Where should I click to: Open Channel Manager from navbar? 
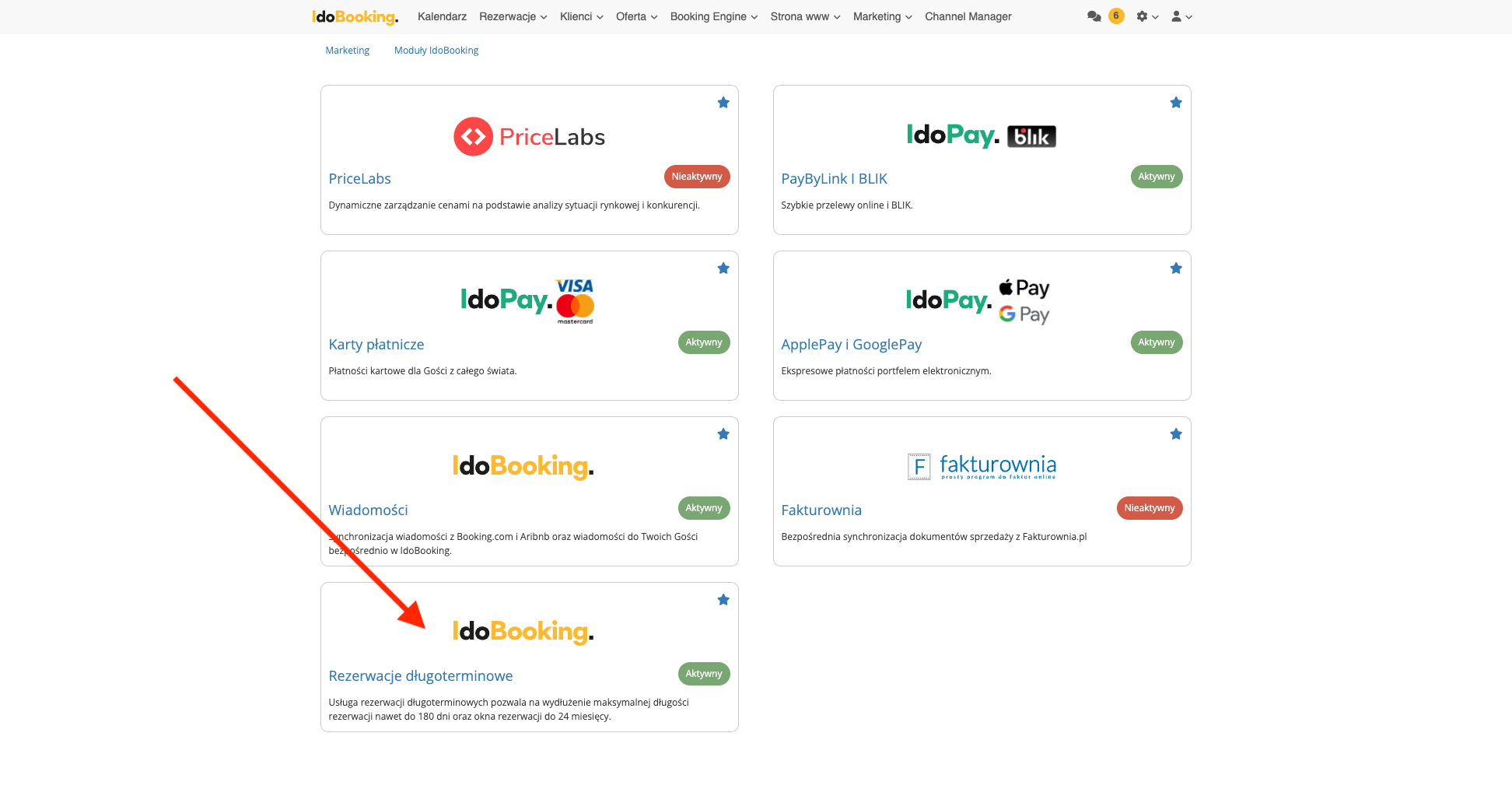tap(968, 16)
